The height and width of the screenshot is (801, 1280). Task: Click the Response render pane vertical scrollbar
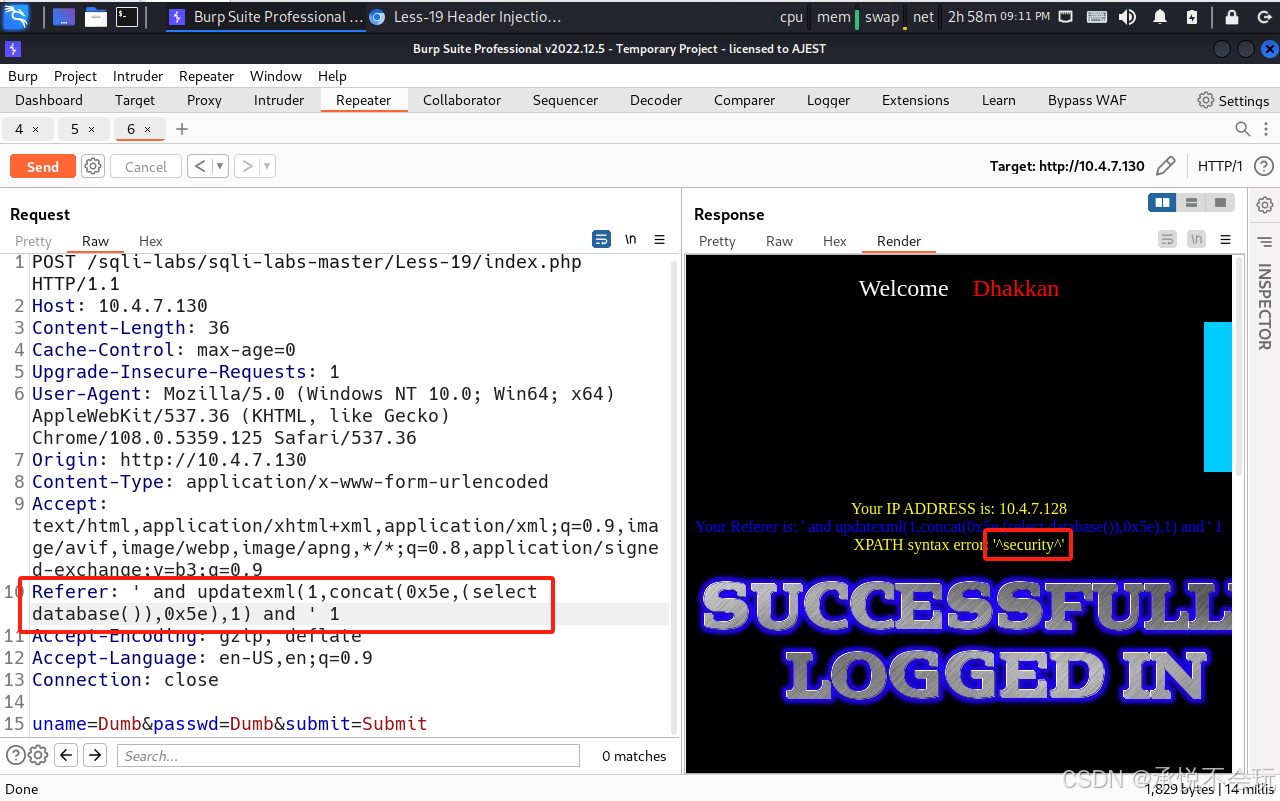(x=1240, y=365)
